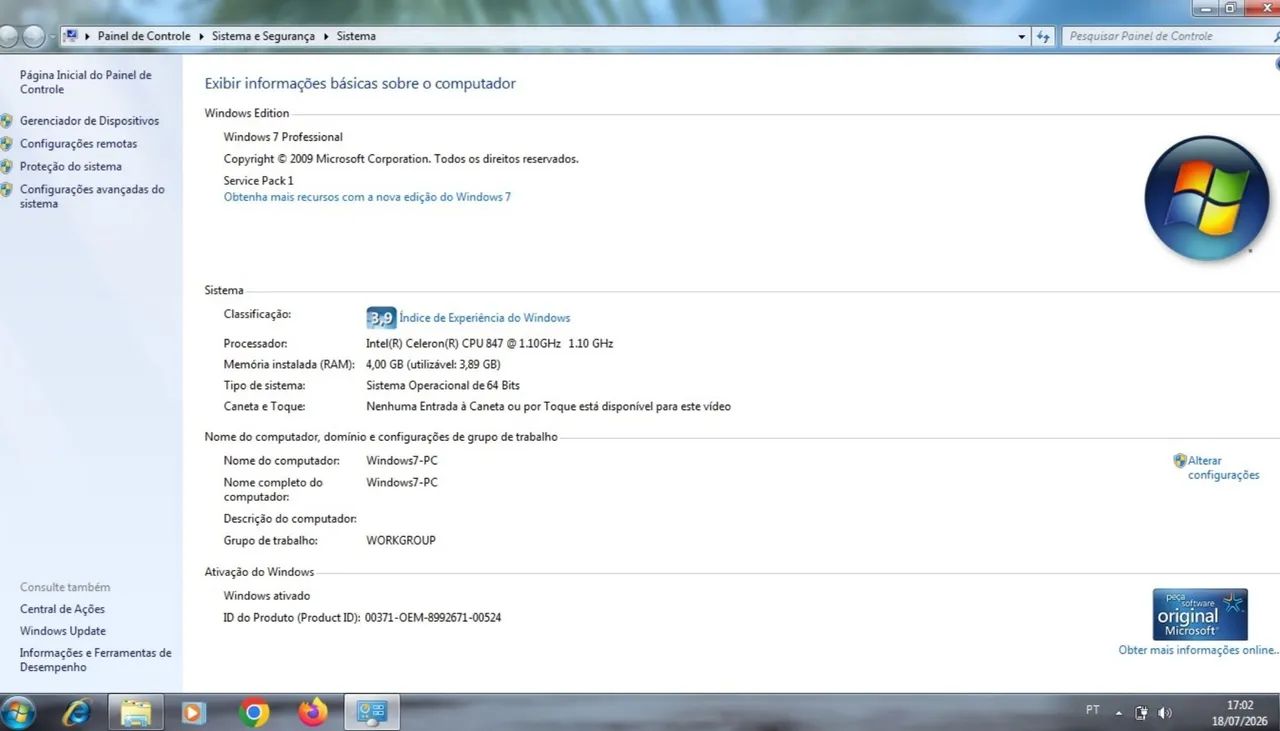Click Alterar configurações link

coord(1223,468)
